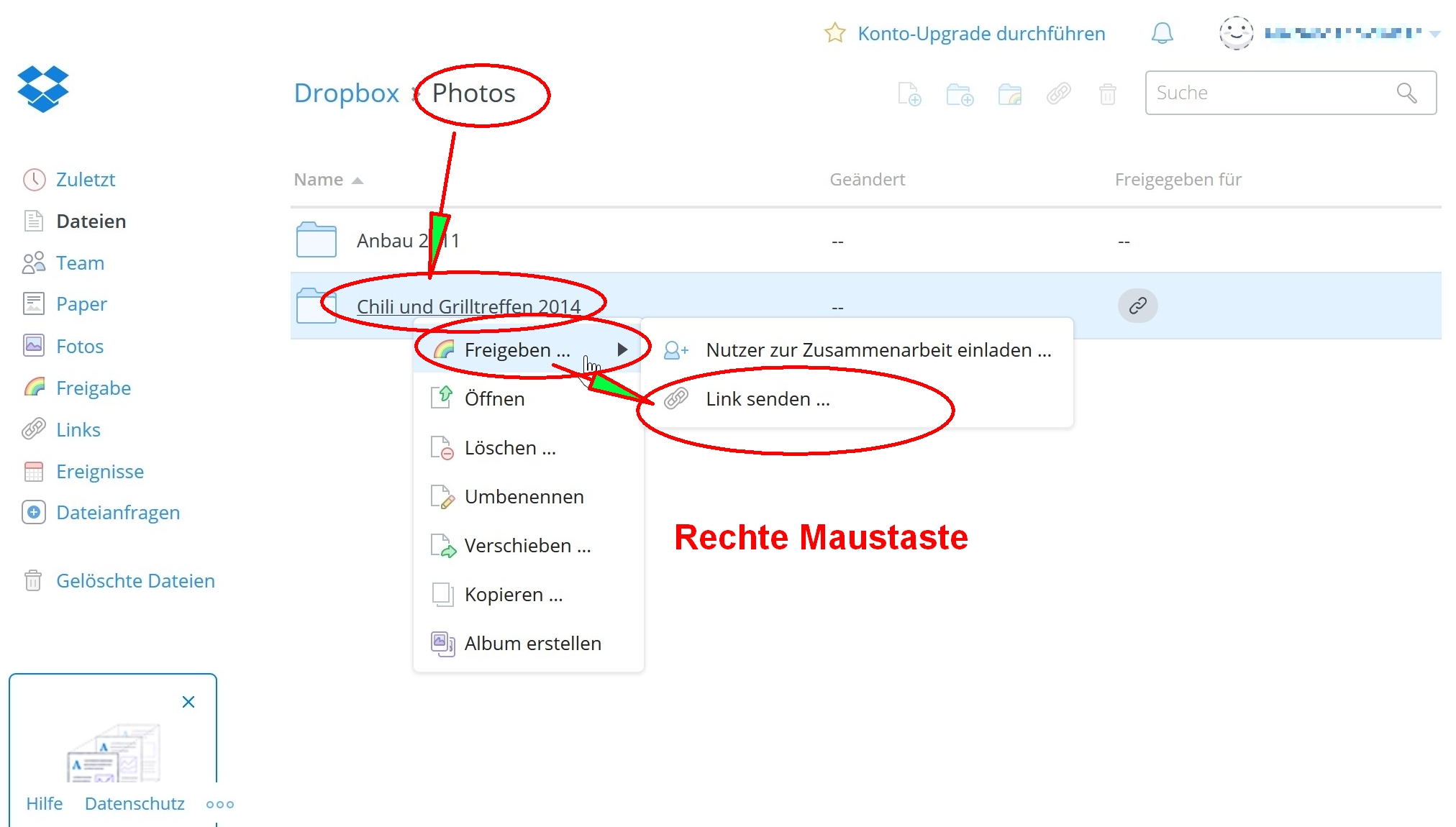
Task: Close the bottom-left promo popup
Action: point(188,702)
